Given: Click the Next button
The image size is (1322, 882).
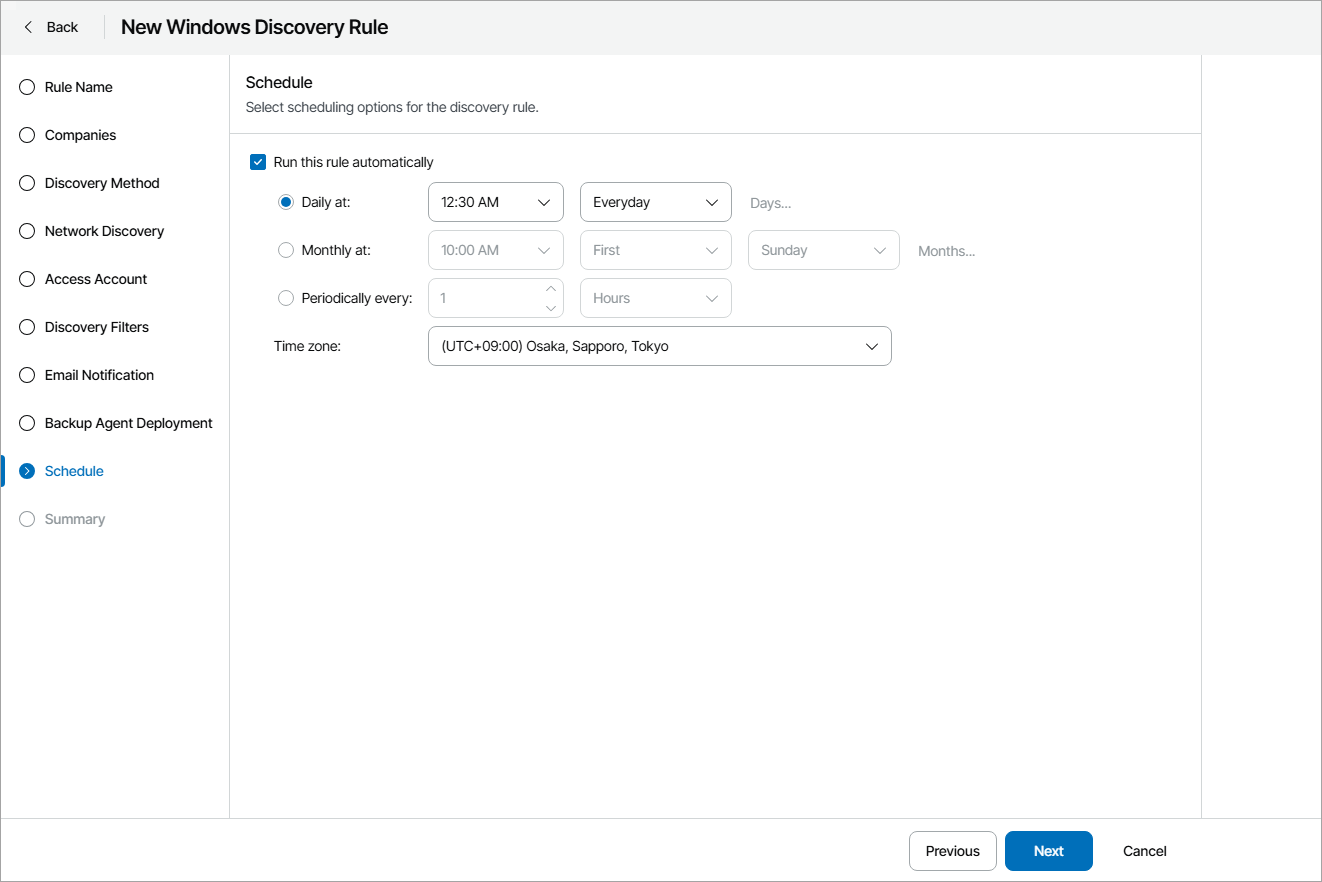Looking at the screenshot, I should tap(1048, 851).
